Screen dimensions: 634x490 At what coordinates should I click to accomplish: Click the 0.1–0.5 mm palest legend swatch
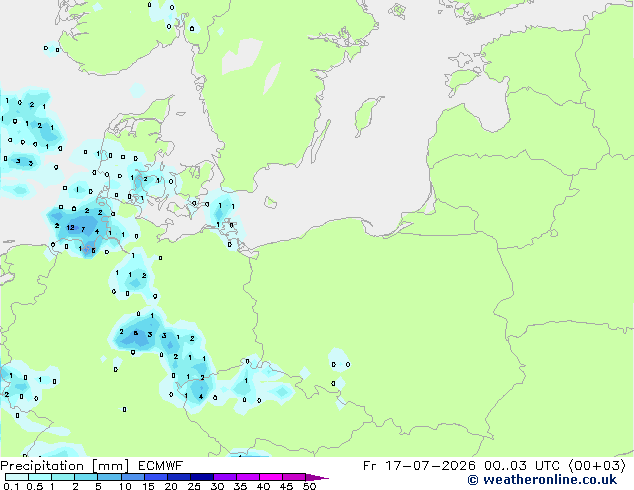pyautogui.click(x=17, y=477)
